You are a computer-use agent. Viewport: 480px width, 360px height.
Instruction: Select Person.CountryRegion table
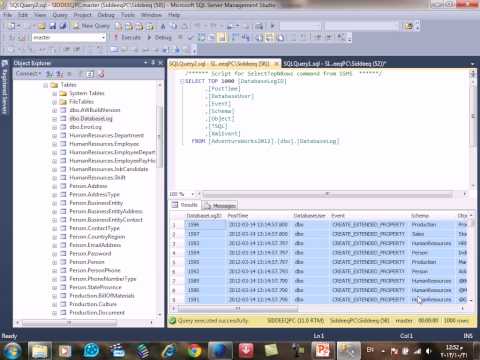(x=97, y=237)
